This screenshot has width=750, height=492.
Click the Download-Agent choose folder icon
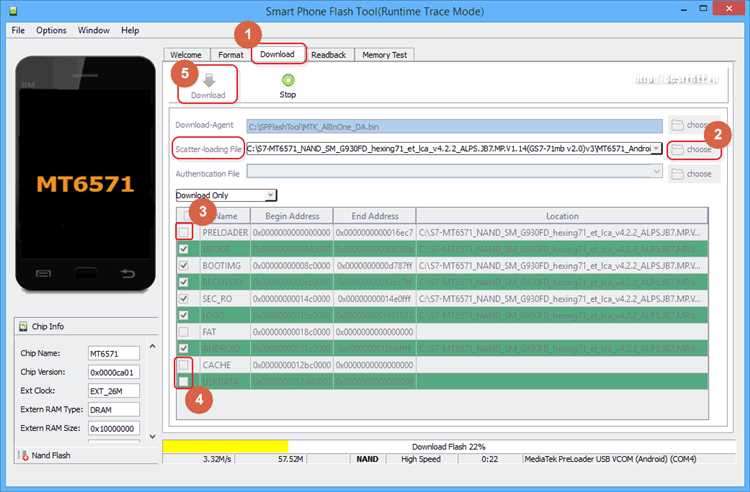[x=679, y=125]
